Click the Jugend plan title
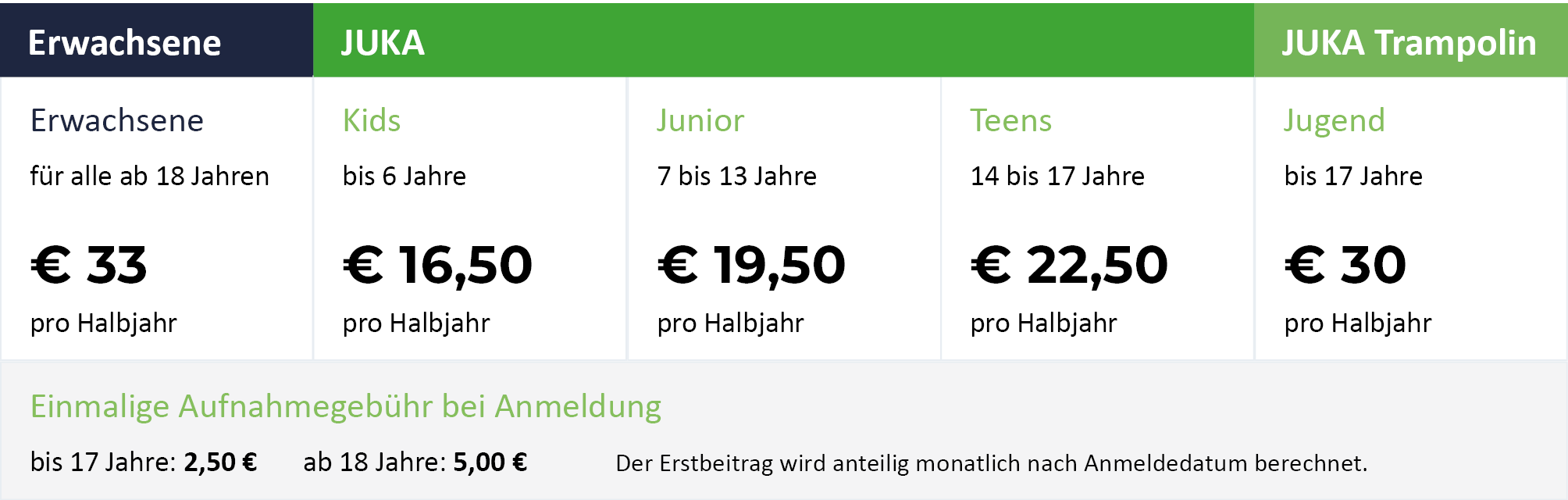Viewport: 1568px width, 500px height. coord(1334,121)
